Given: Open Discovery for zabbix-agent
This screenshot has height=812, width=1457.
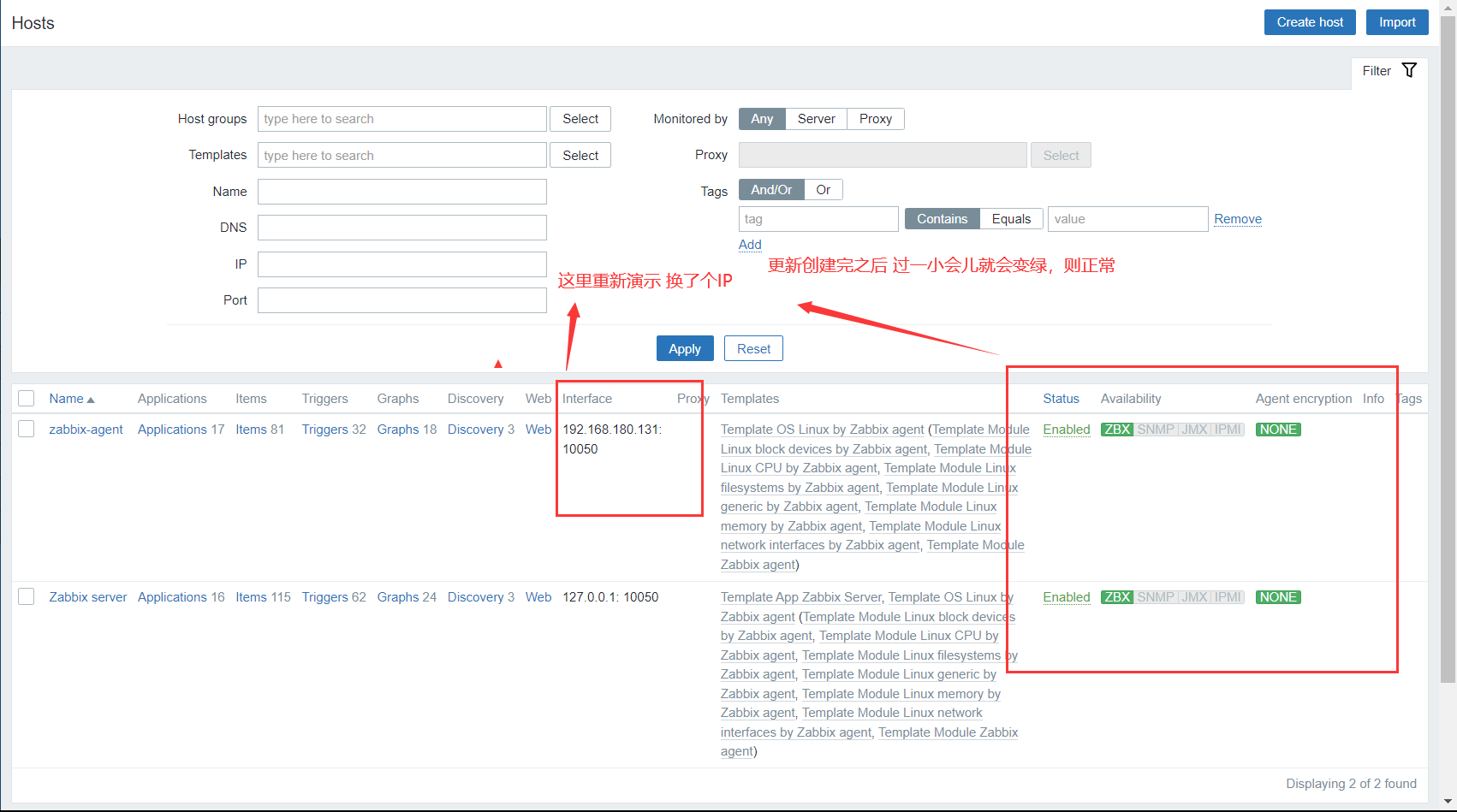Looking at the screenshot, I should [475, 430].
